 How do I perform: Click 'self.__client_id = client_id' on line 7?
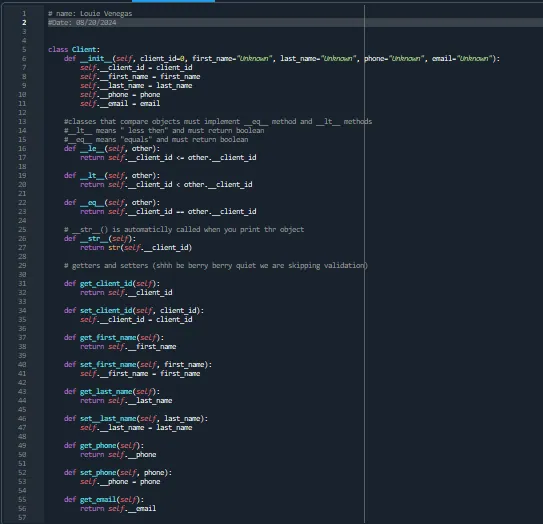(x=136, y=68)
